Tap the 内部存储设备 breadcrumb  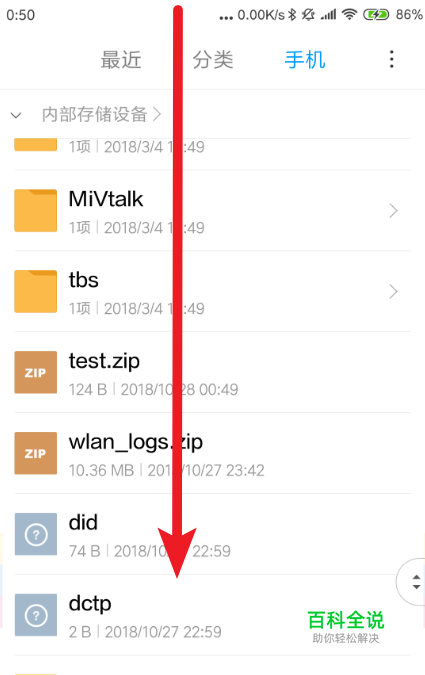[95, 115]
